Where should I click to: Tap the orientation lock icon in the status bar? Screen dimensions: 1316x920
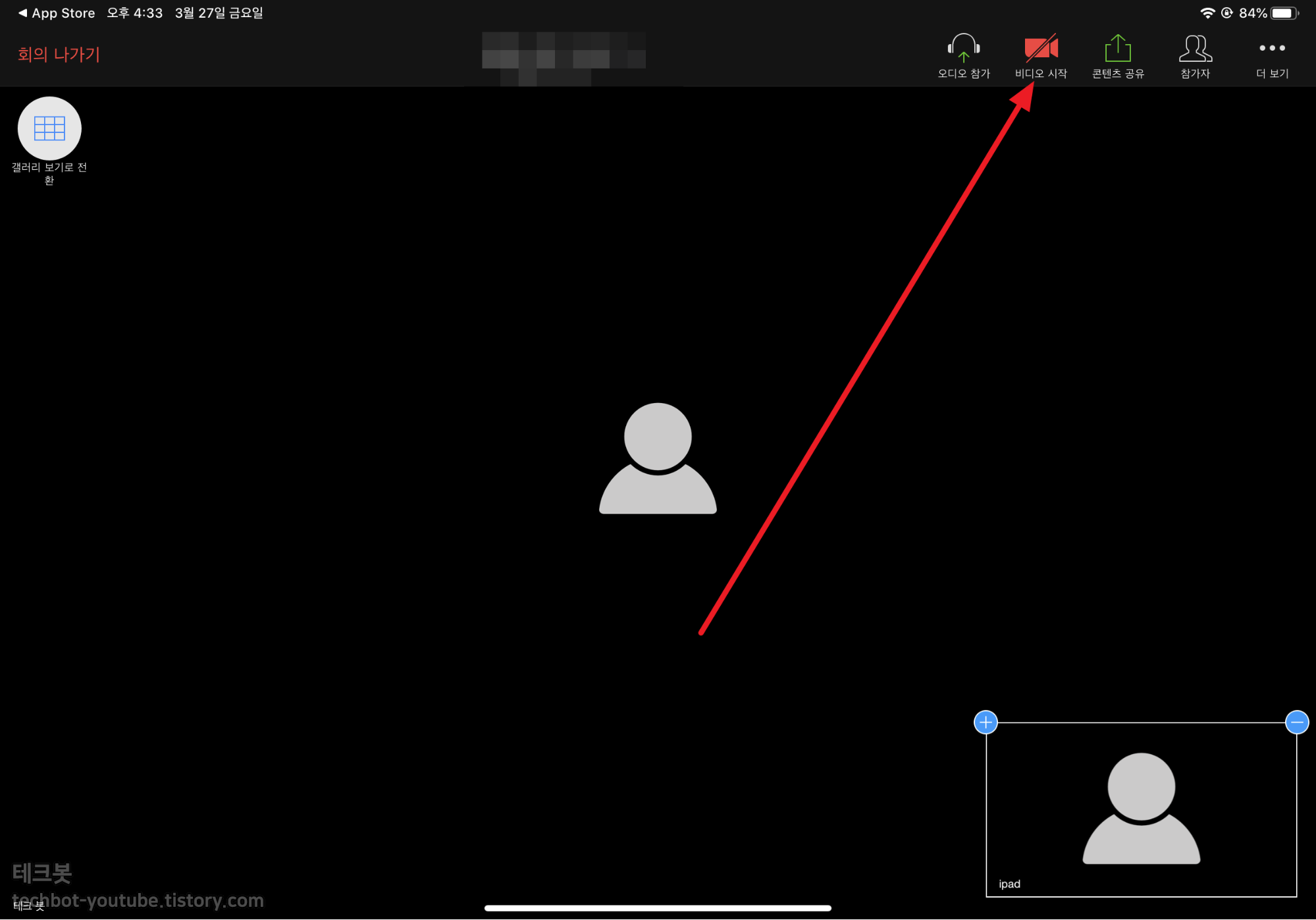(x=1226, y=13)
